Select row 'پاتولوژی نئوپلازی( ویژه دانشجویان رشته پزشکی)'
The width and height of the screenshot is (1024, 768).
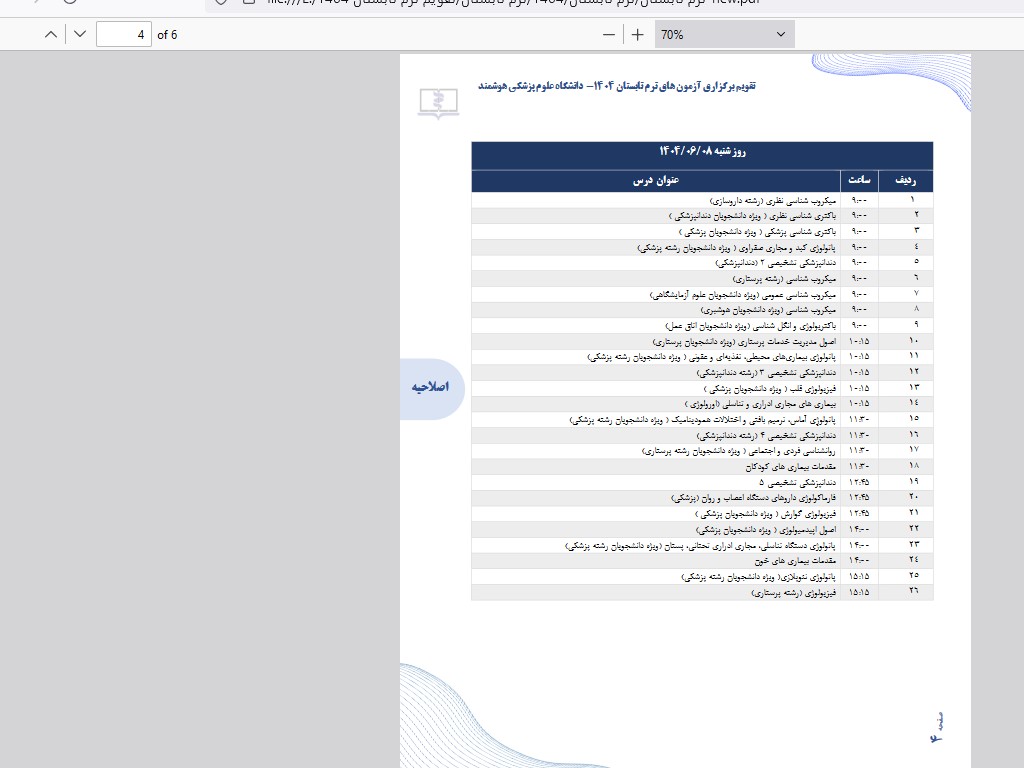tap(702, 576)
